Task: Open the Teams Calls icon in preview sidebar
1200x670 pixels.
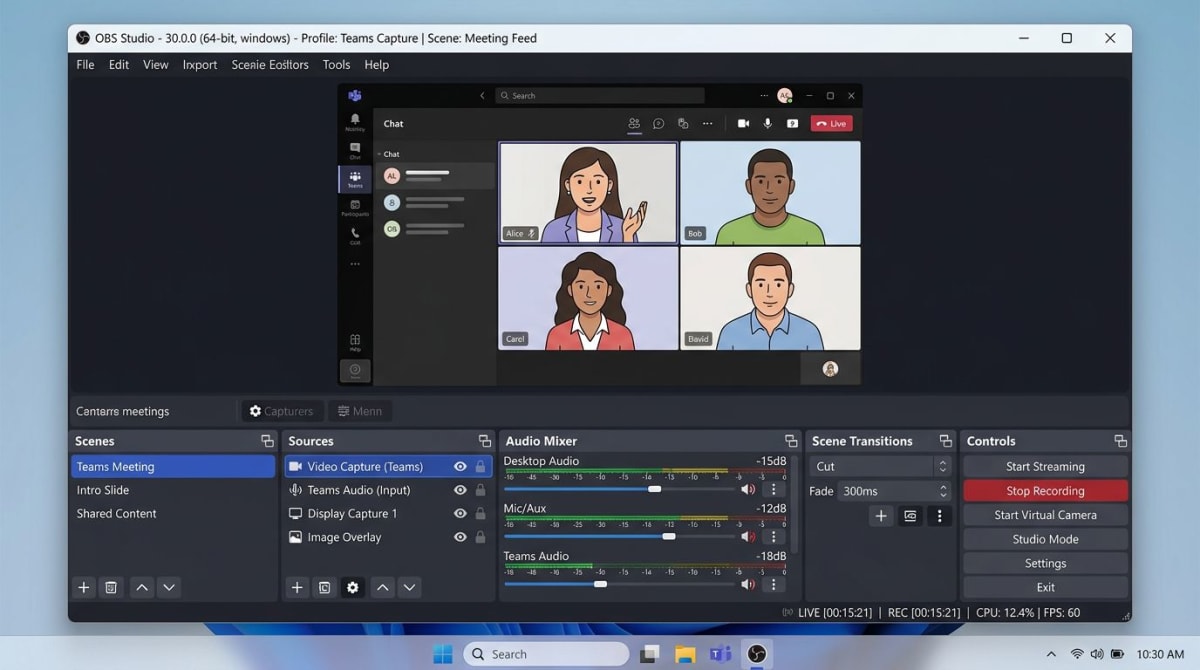Action: 355,234
